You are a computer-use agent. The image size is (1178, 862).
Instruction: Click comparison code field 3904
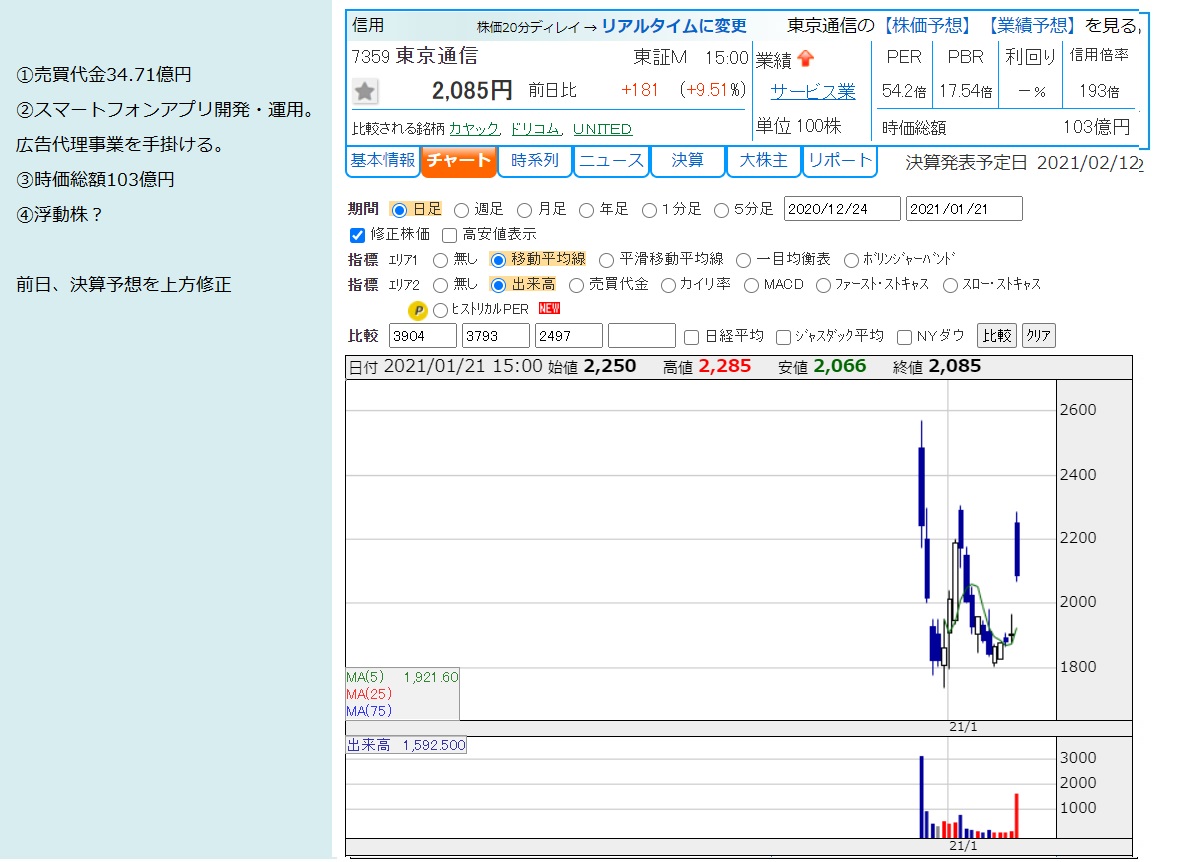[422, 336]
